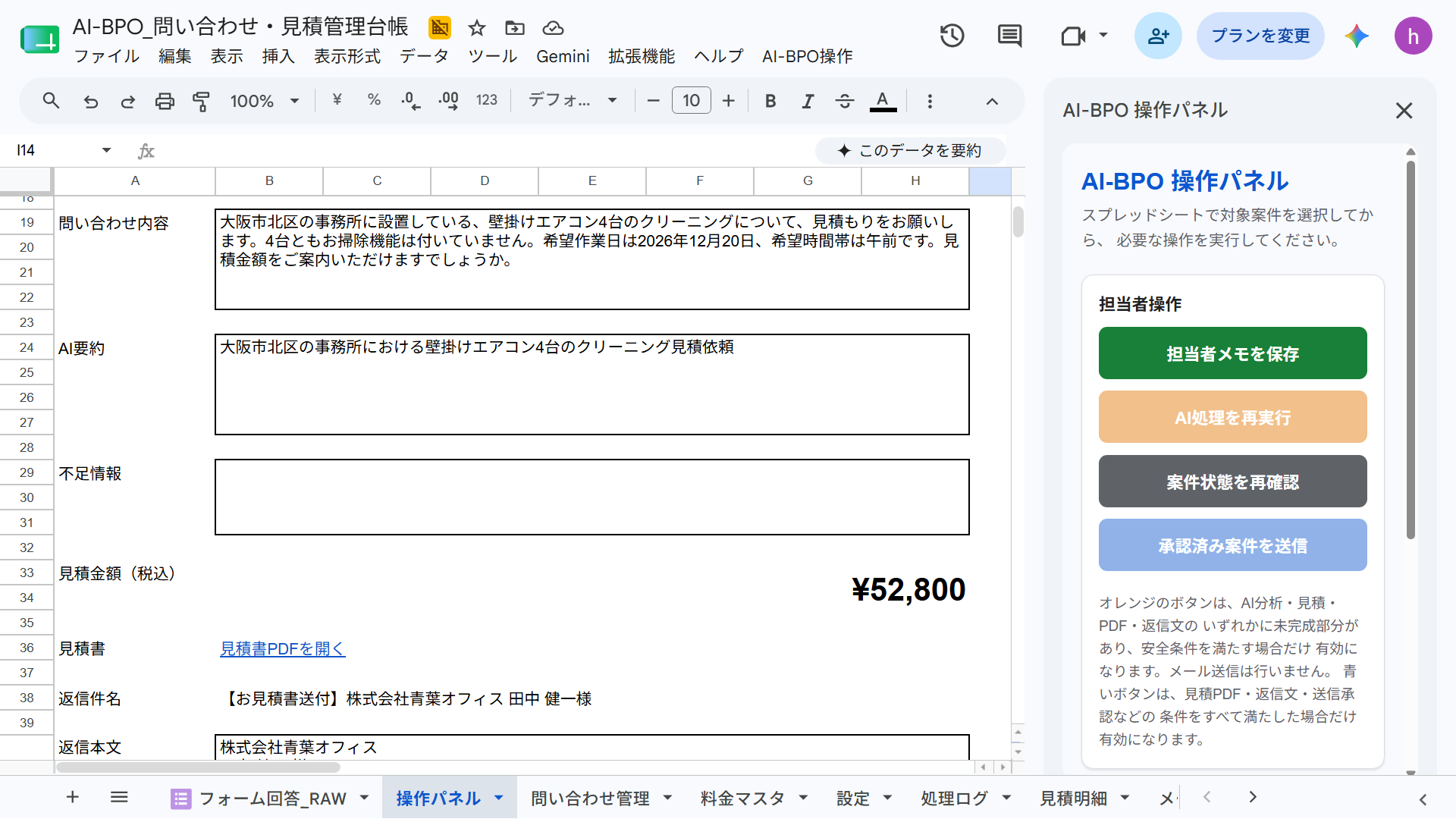Switch to 処理ログ sheet tab
Viewport: 1456px width, 819px height.
(x=955, y=798)
